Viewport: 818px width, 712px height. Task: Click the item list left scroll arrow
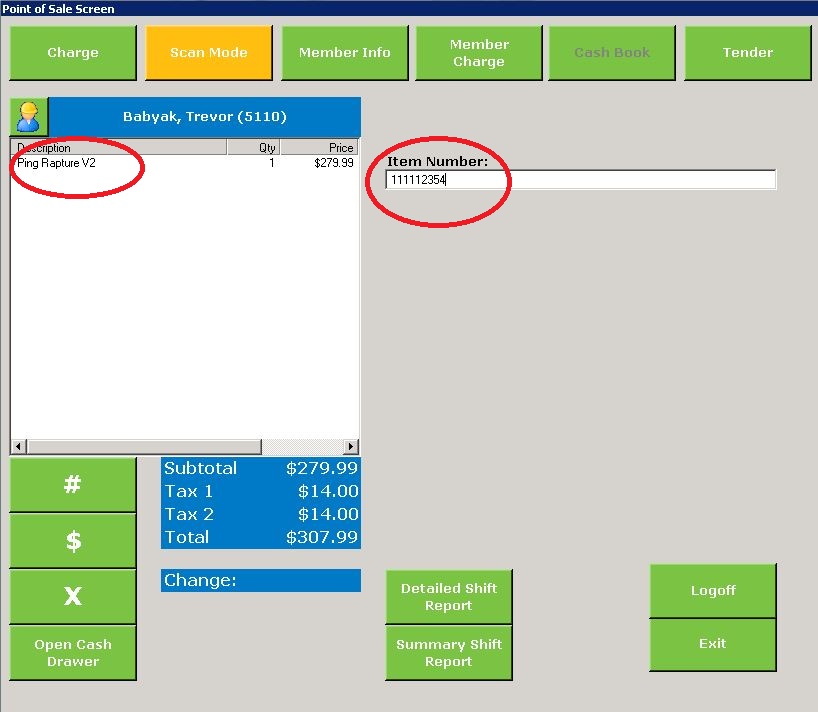[19, 446]
